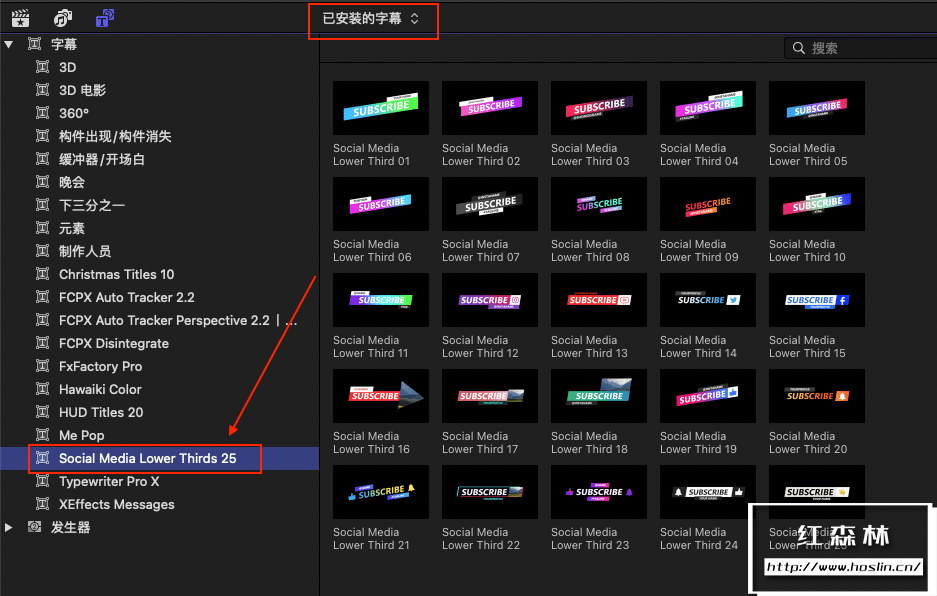Screen dimensions: 937x596
Task: Click the icon beside FxFactory Pro
Action: [42, 366]
